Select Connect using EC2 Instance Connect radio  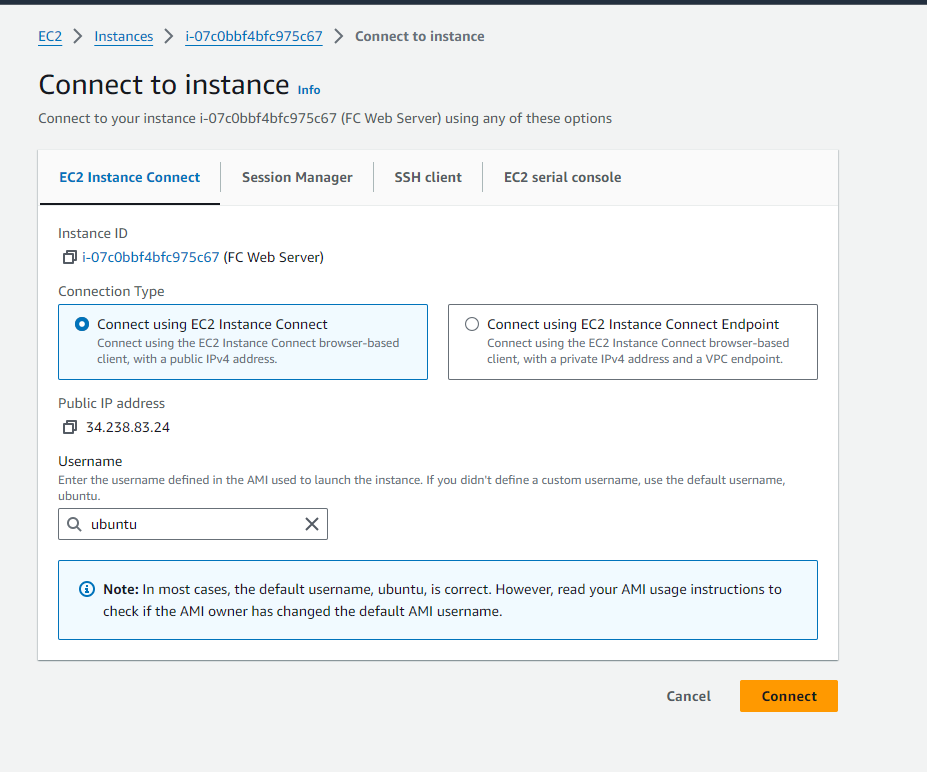82,324
